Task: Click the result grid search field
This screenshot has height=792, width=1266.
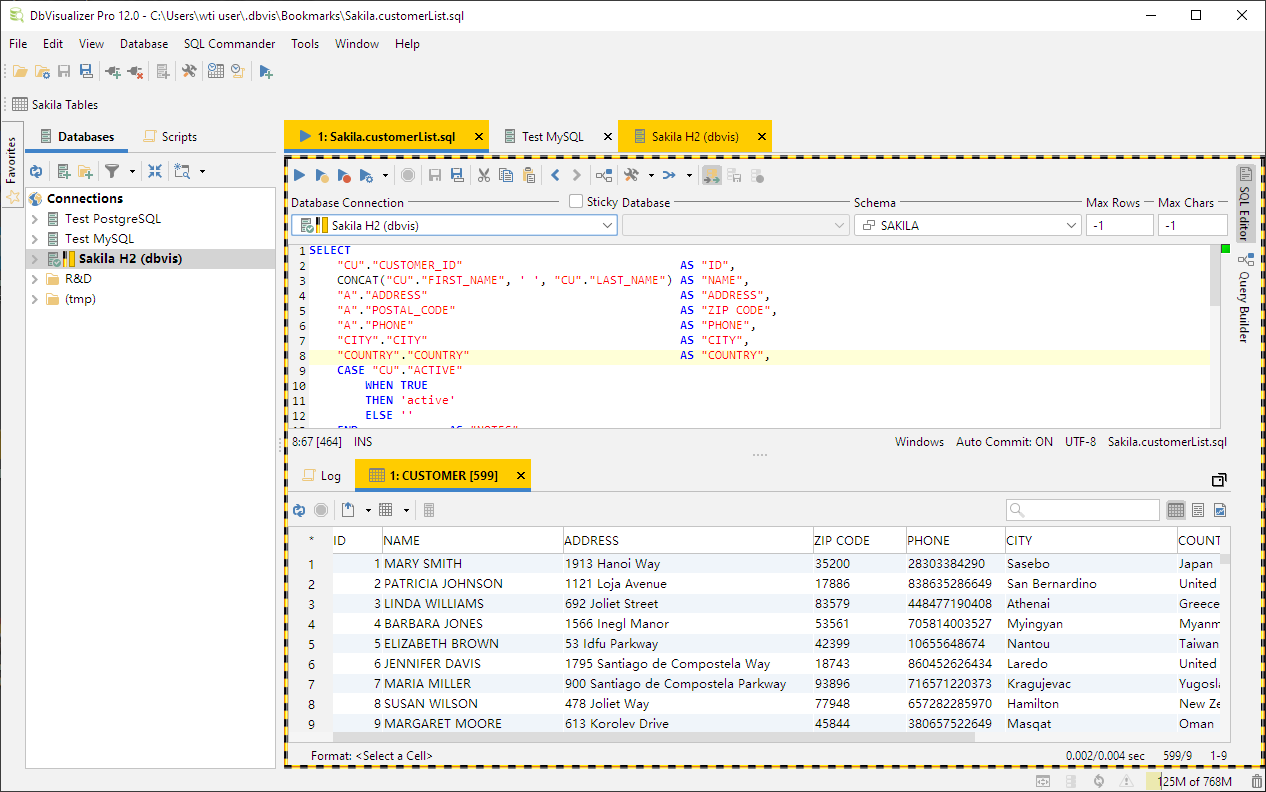Action: pos(1083,510)
